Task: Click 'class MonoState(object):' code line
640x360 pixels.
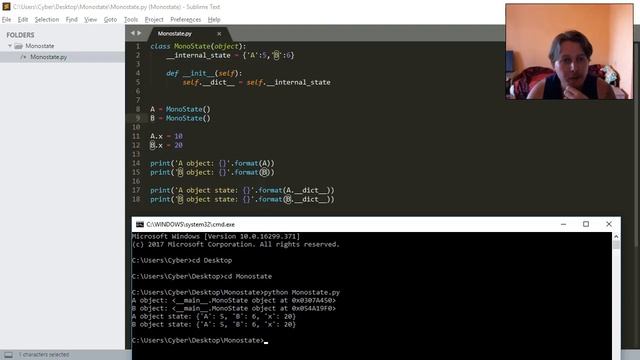Action: [198, 46]
